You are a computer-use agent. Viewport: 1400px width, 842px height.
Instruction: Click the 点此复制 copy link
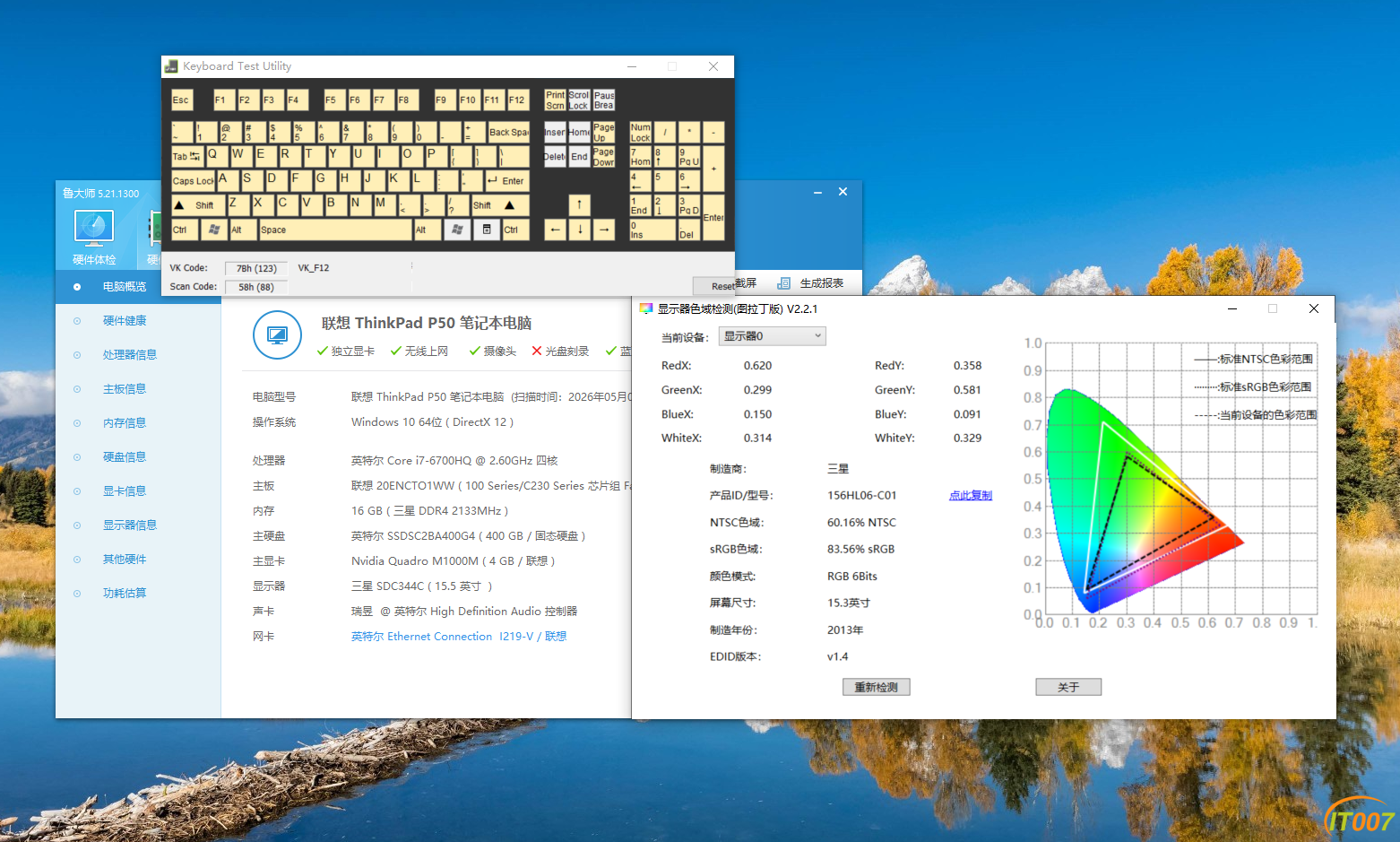point(971,496)
